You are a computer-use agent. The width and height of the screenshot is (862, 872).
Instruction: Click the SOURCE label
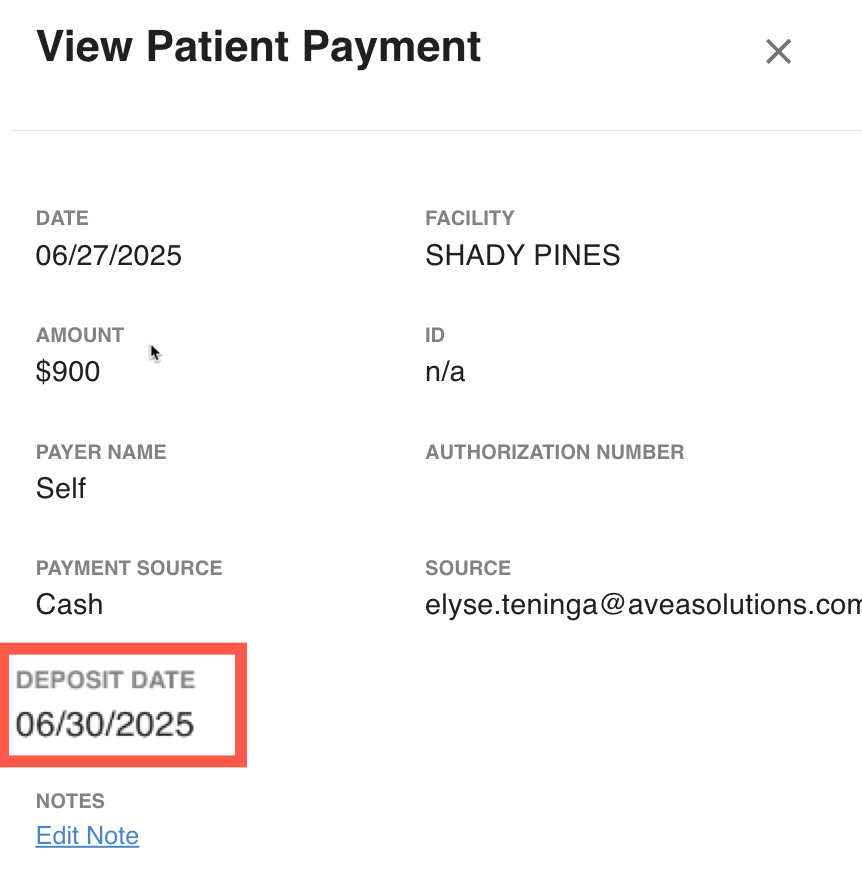point(468,568)
